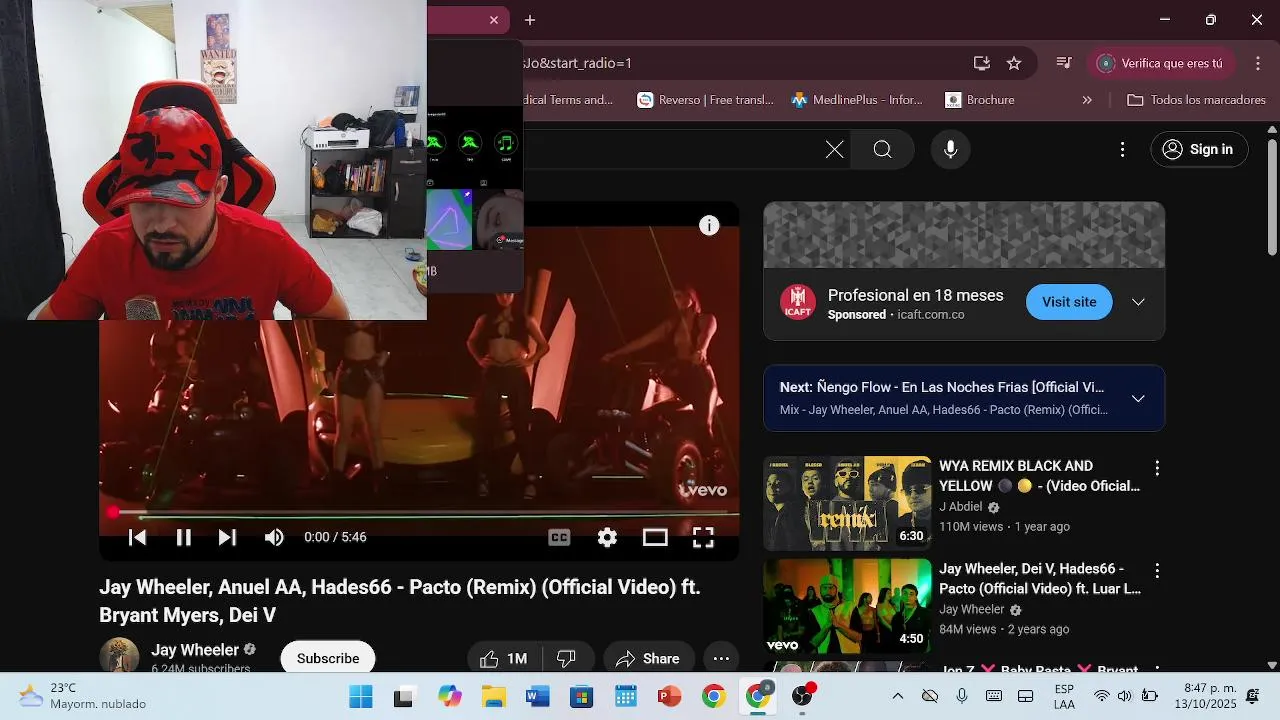Pause the video with the pause button
Screen dimensions: 1280x720
click(x=183, y=537)
